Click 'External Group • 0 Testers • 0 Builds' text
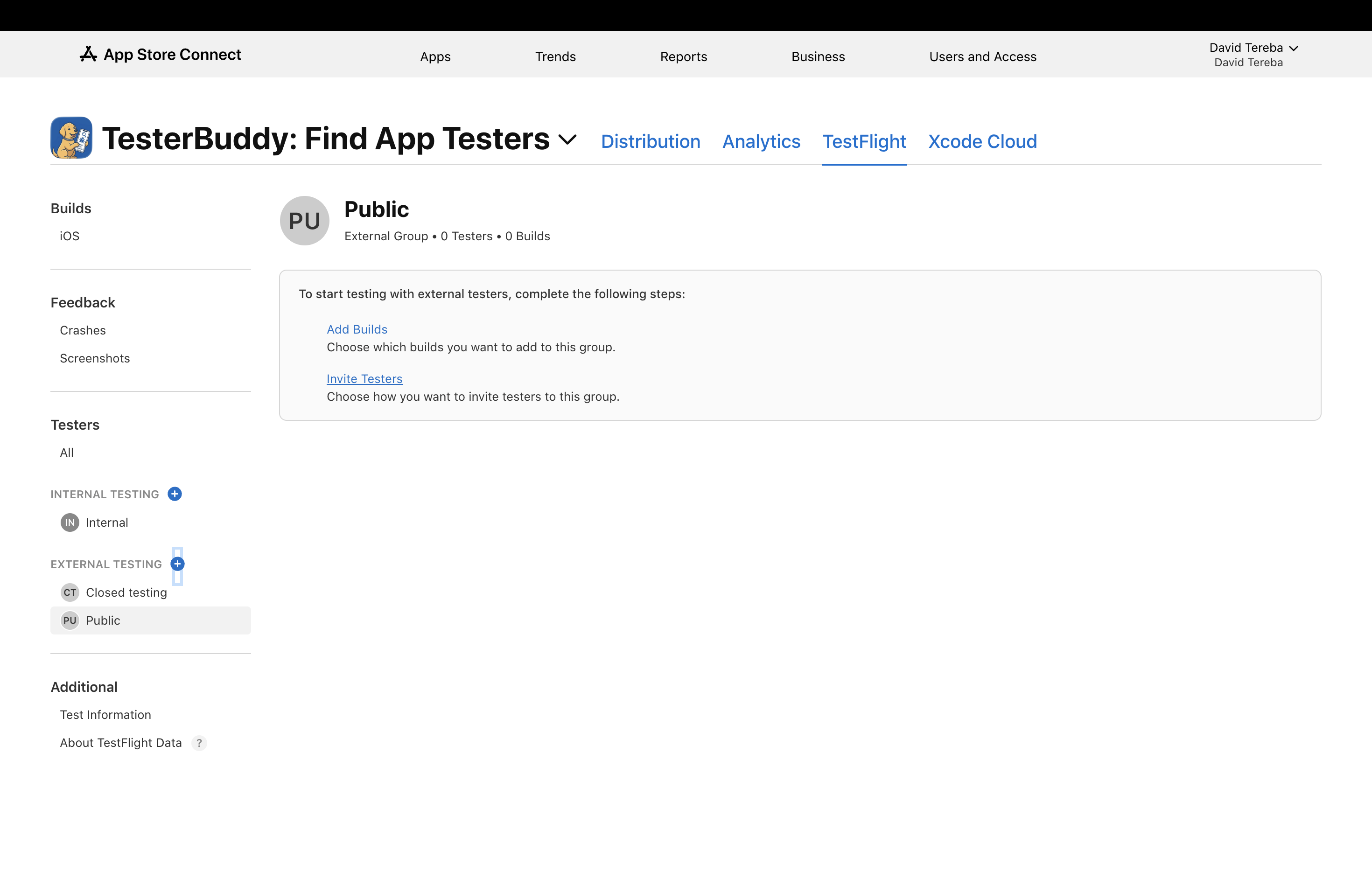1372x892 pixels. pyautogui.click(x=448, y=236)
